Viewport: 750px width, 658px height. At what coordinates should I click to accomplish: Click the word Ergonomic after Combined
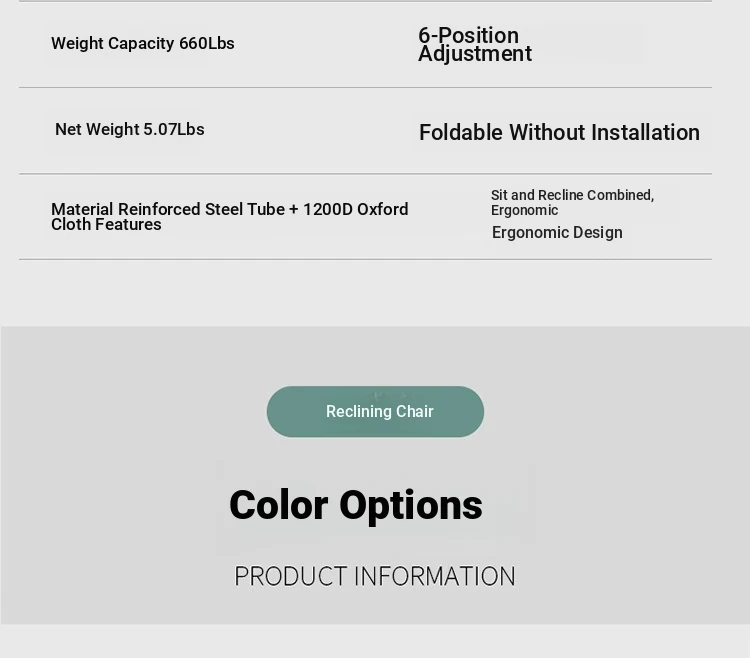(x=524, y=210)
